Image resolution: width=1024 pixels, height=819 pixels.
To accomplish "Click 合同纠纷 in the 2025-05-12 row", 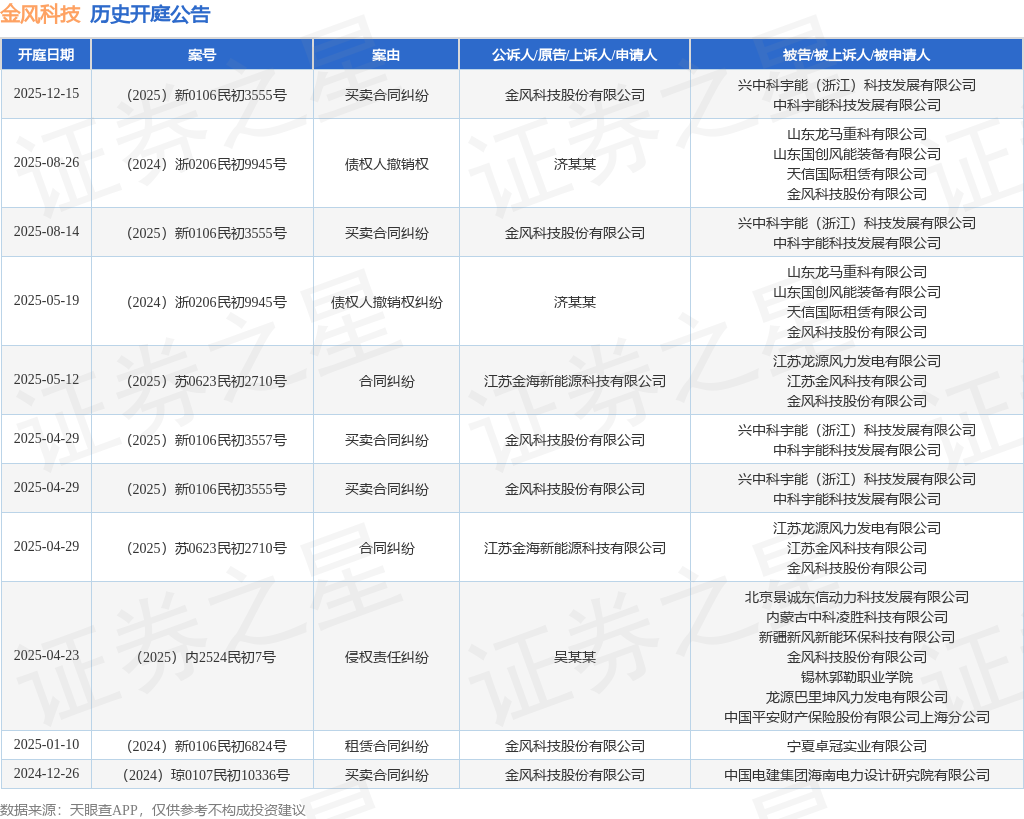I will 387,381.
